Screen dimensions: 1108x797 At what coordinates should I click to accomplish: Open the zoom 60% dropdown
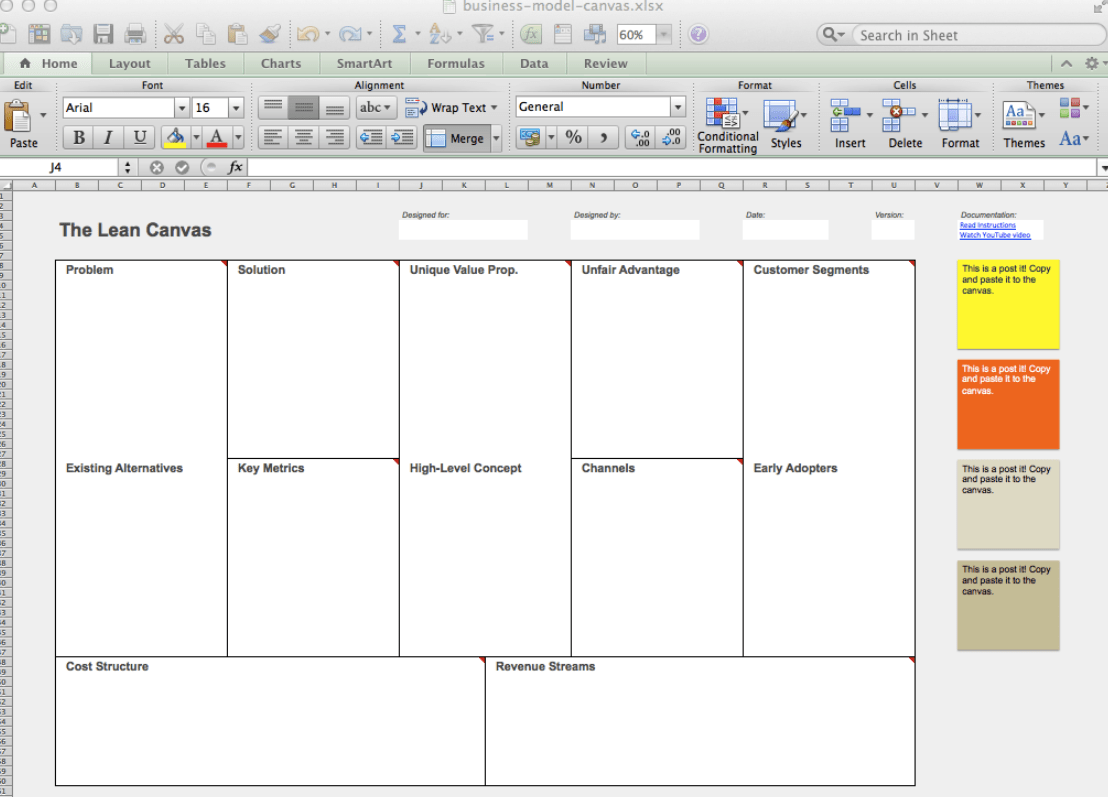[663, 35]
